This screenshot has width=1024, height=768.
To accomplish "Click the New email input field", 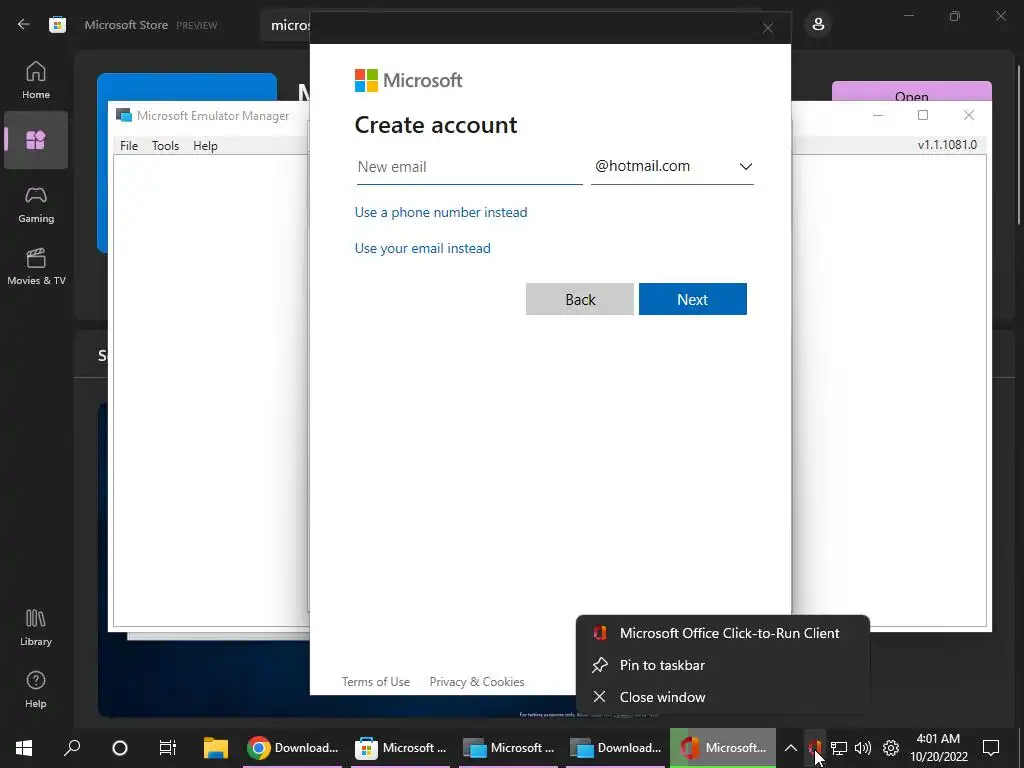I will [x=469, y=167].
